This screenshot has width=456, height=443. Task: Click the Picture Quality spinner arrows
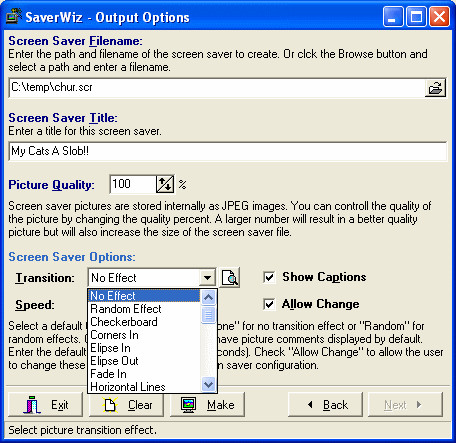tap(165, 184)
